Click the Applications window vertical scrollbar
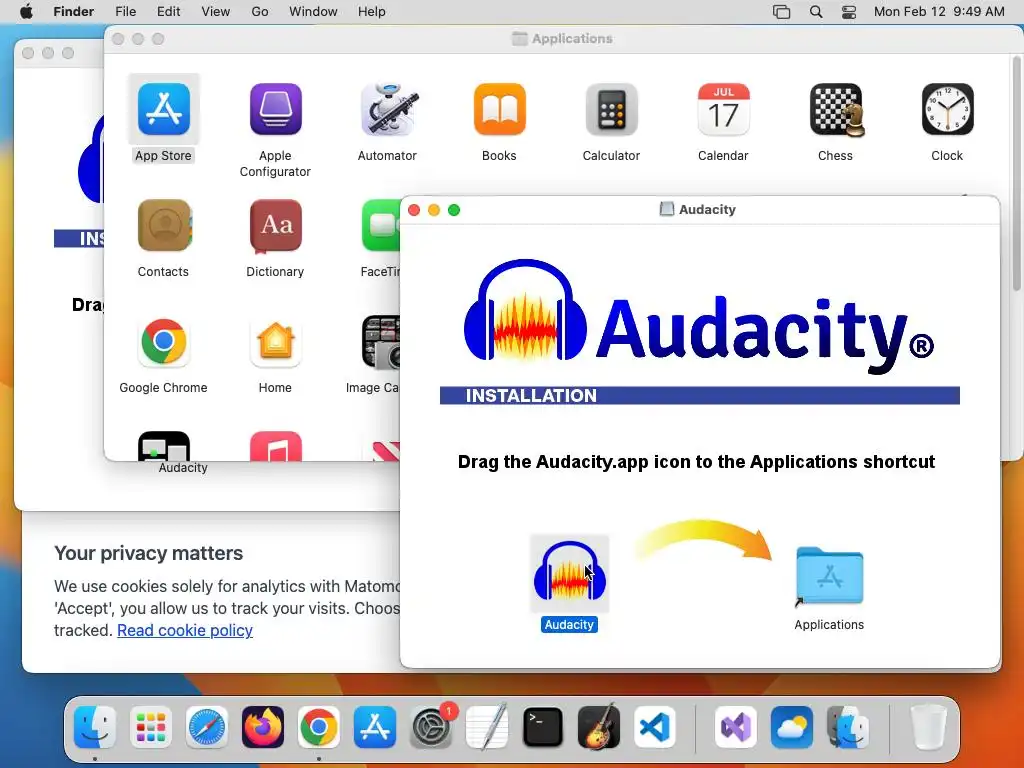The width and height of the screenshot is (1024, 768). 1017,173
